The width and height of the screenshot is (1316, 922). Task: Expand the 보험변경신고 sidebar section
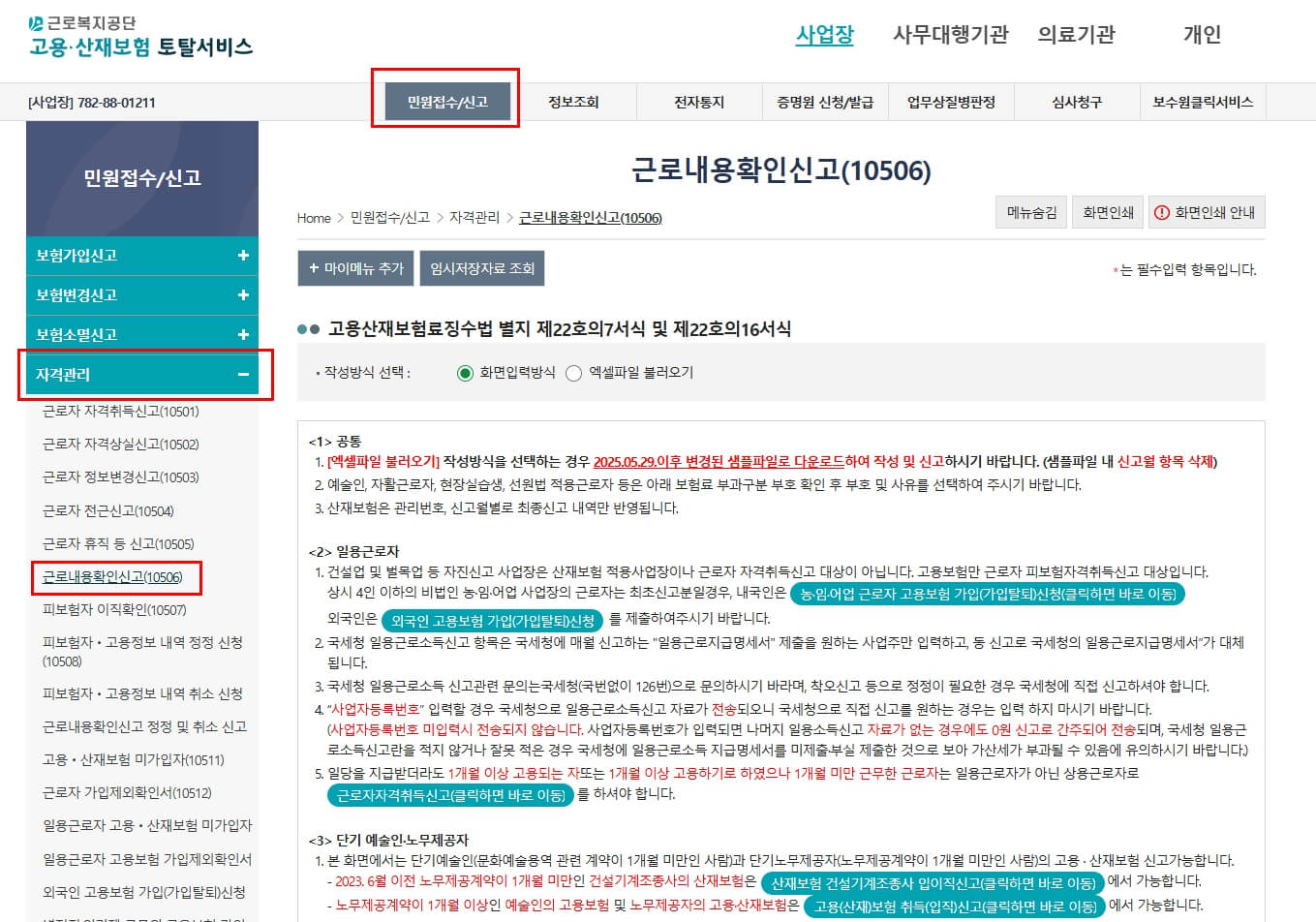[141, 294]
